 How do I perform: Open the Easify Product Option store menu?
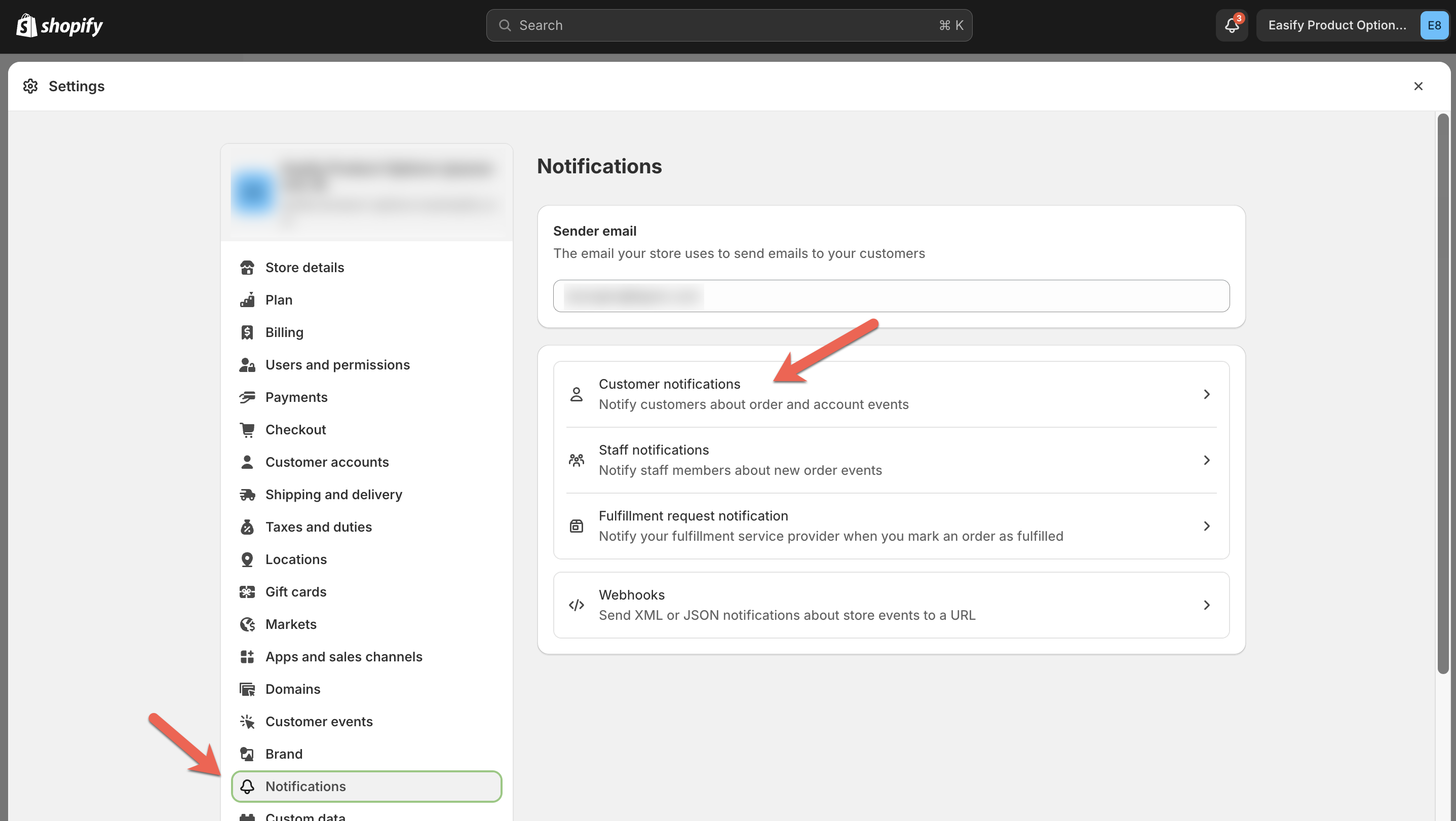pyautogui.click(x=1338, y=25)
